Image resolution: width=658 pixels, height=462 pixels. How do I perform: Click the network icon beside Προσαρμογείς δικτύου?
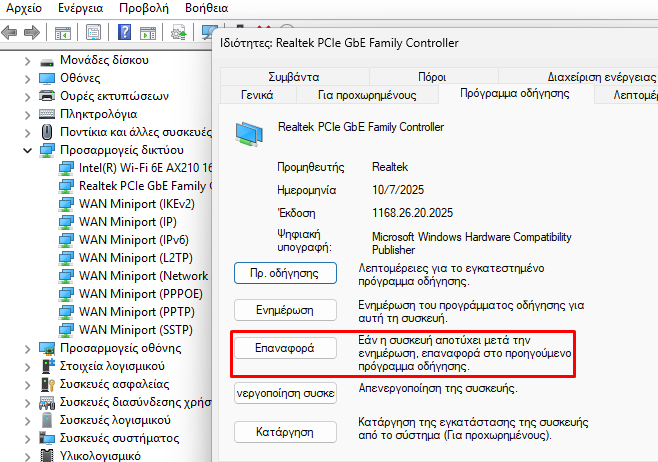pyautogui.click(x=47, y=150)
